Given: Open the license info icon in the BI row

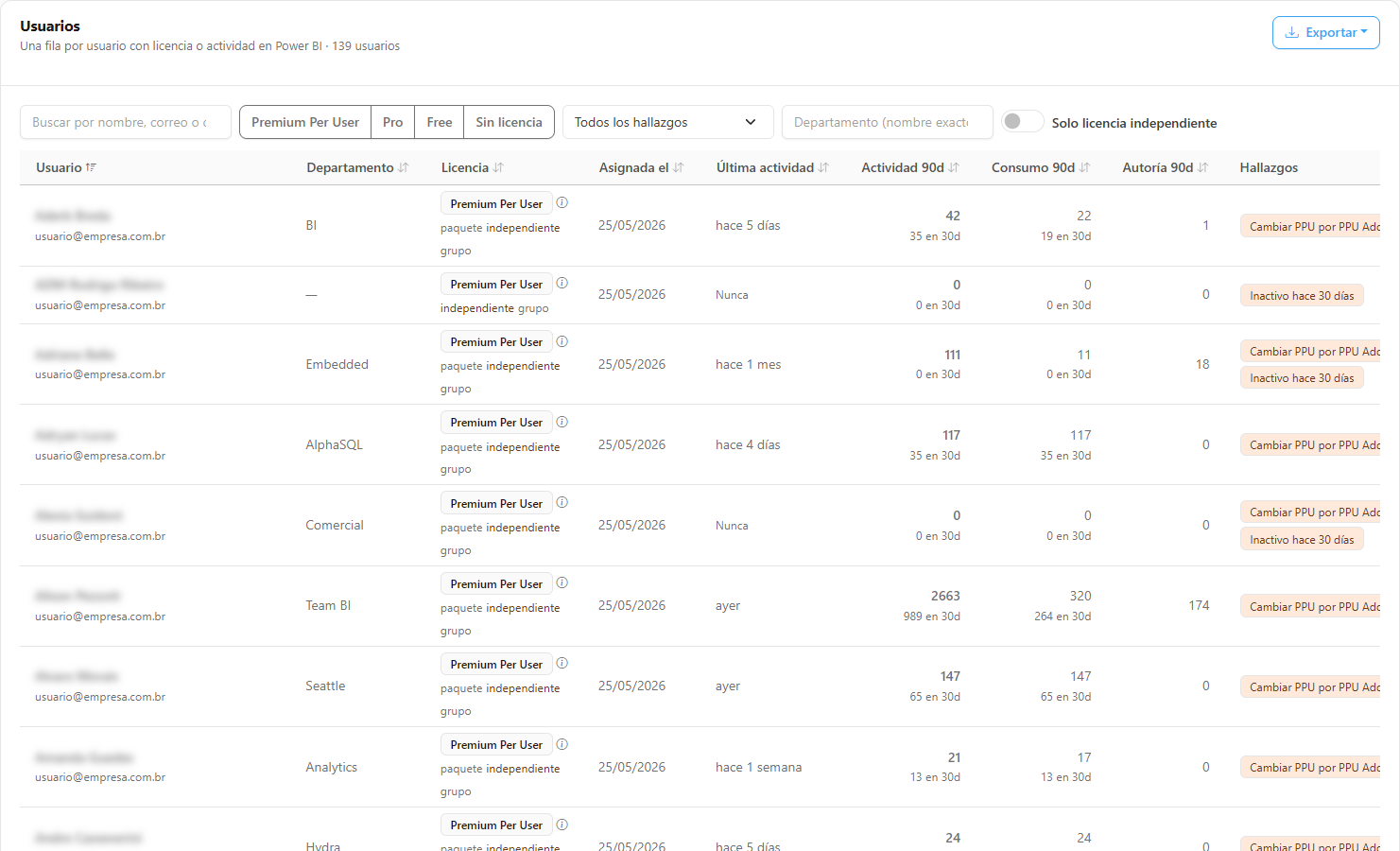Looking at the screenshot, I should (x=562, y=202).
